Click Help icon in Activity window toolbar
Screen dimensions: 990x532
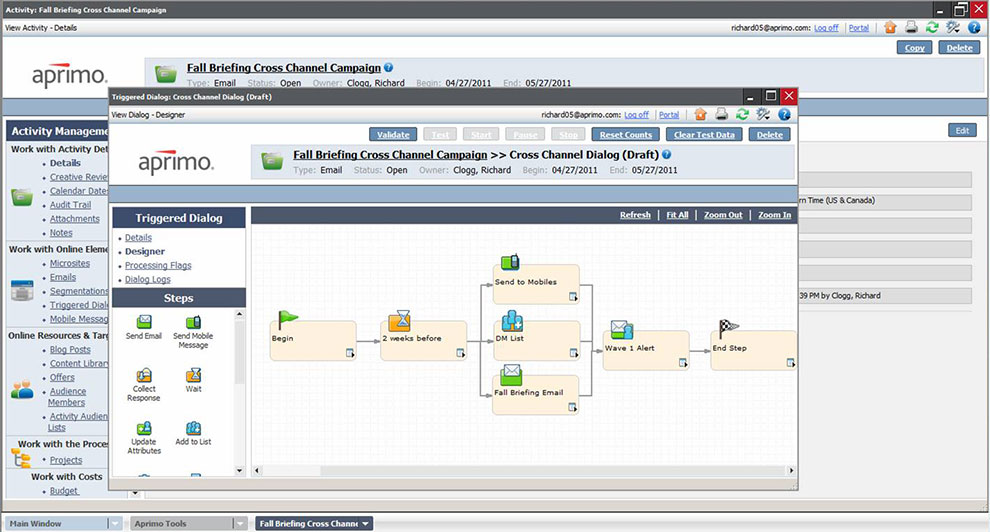(974, 27)
